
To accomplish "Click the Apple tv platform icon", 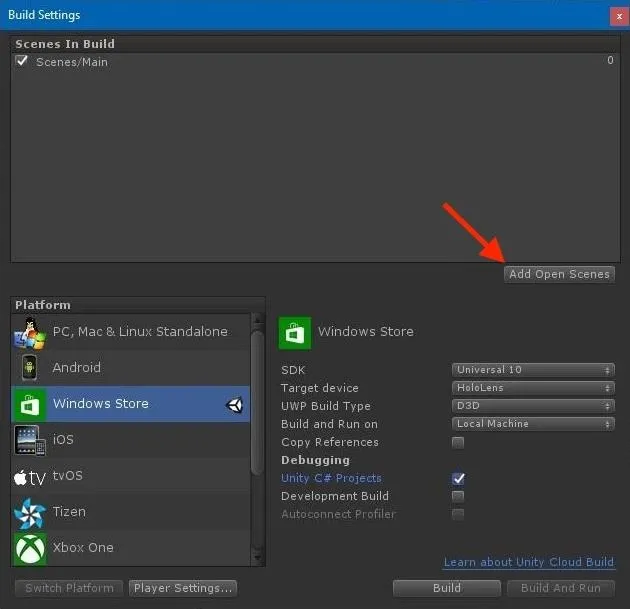I will pyautogui.click(x=30, y=477).
